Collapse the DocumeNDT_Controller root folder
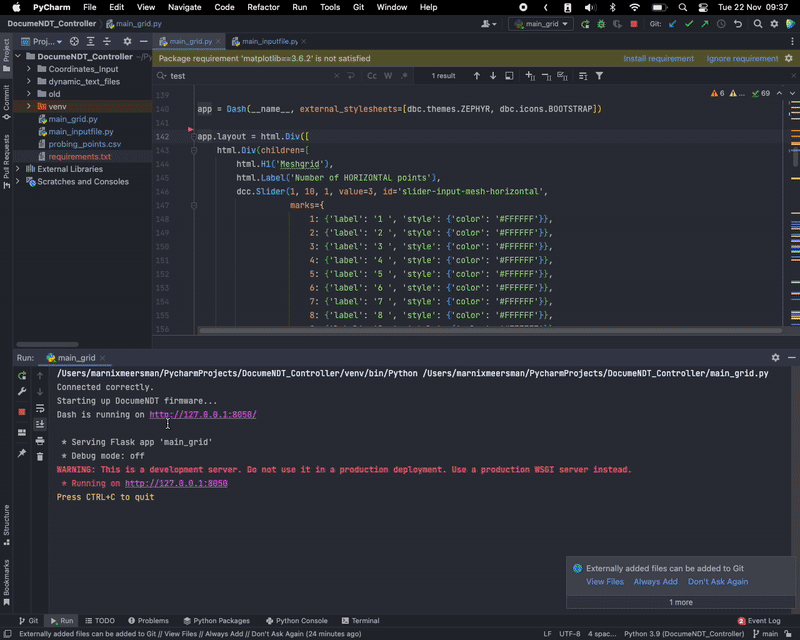 pos(18,56)
